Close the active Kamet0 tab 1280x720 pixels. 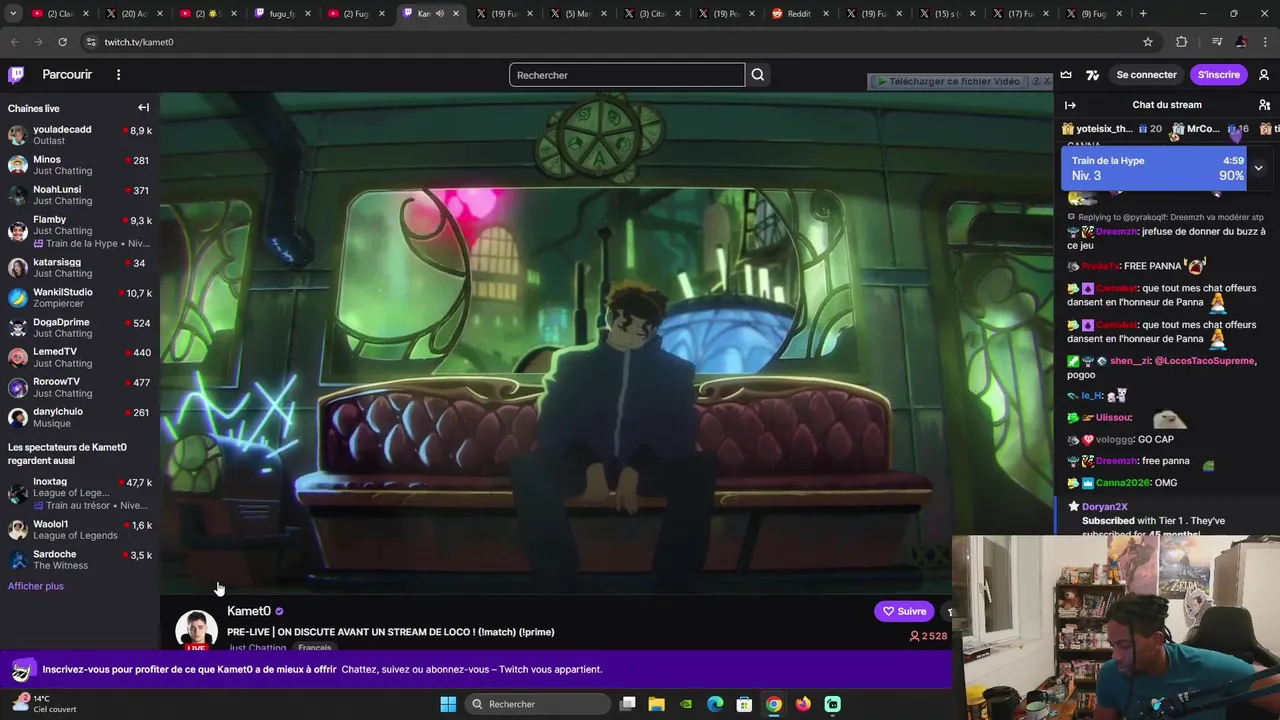tap(456, 14)
